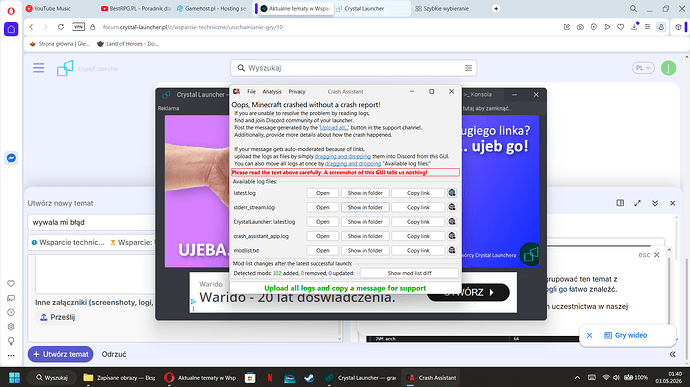Screen dimensions: 690x387
Task: Open the PL language dropdown
Action: 643,68
